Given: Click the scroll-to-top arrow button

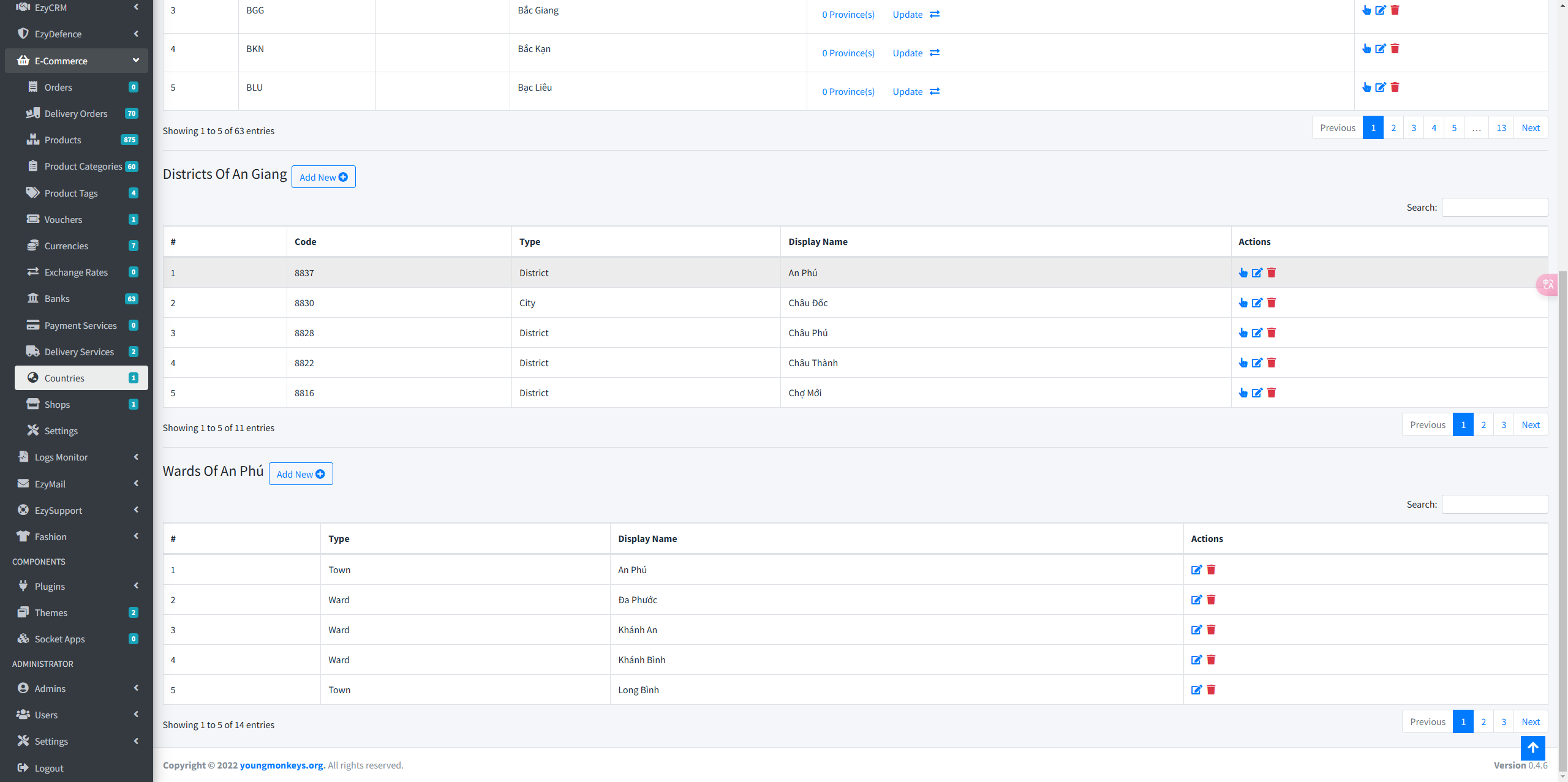Looking at the screenshot, I should [1532, 748].
